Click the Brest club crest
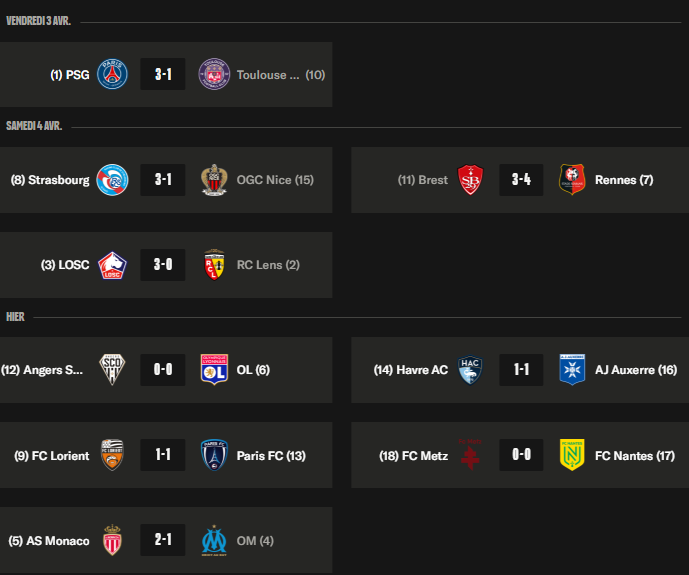Viewport: 689px width, 575px height. tap(471, 180)
